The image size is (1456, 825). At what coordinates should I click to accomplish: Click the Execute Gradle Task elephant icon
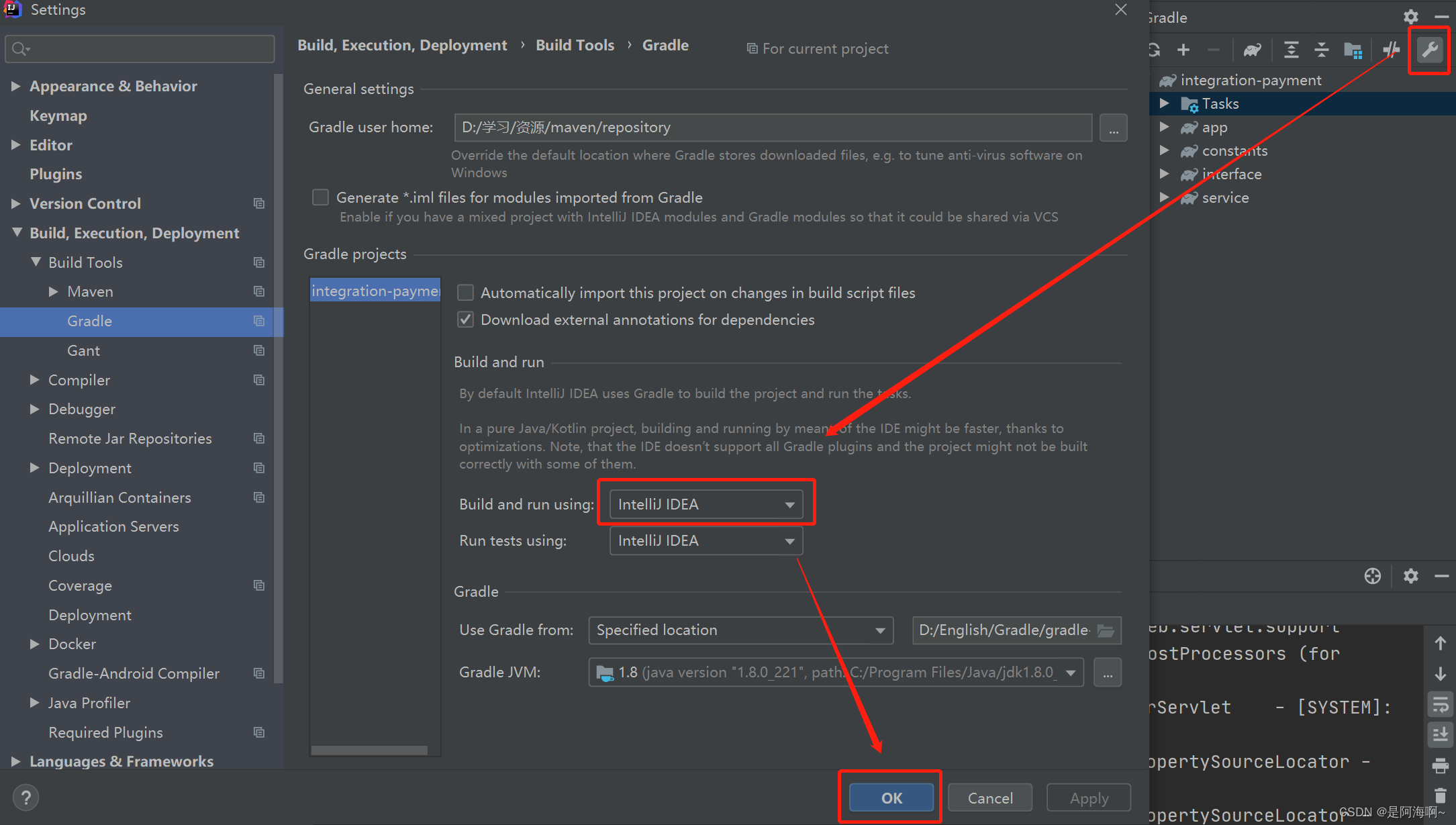coord(1252,50)
